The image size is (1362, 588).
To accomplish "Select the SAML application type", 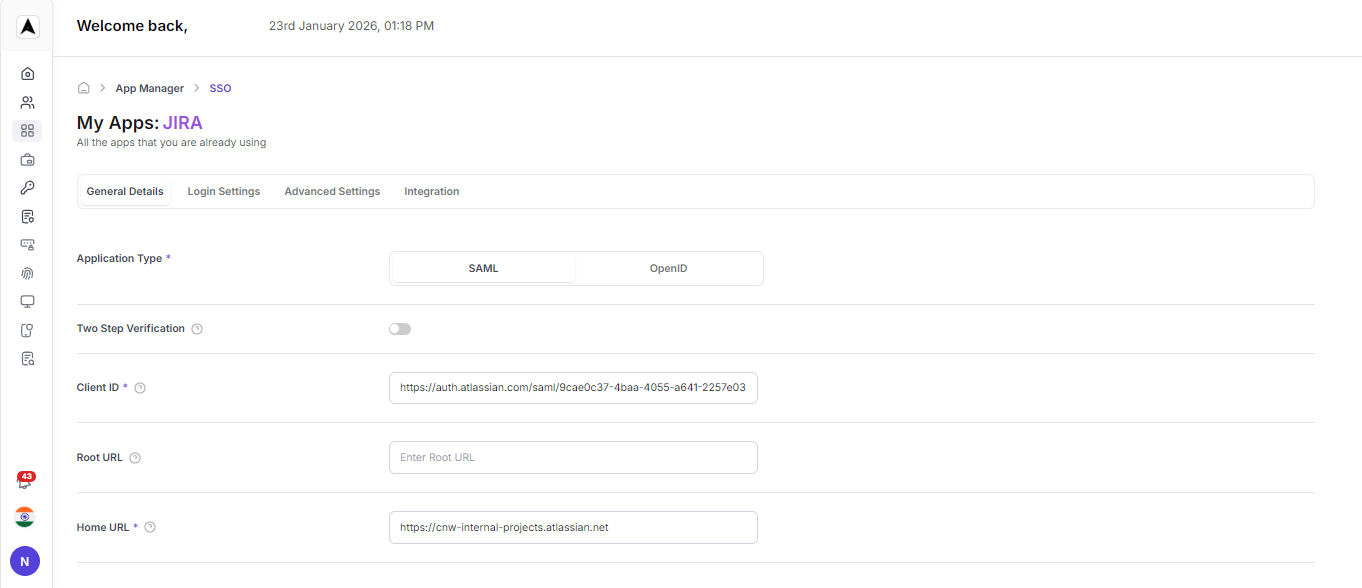I will click(x=483, y=268).
